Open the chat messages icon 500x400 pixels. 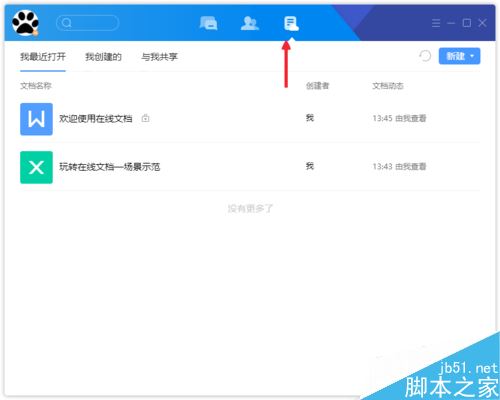209,23
